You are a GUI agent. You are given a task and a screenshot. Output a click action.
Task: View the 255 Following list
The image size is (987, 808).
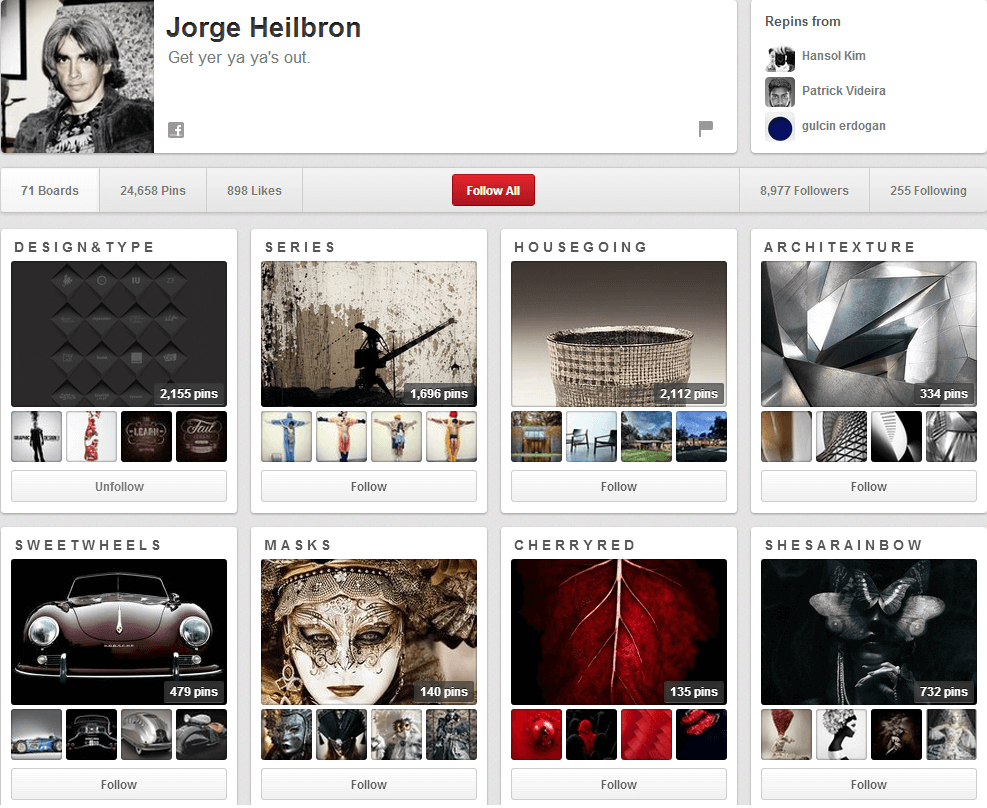coord(928,190)
